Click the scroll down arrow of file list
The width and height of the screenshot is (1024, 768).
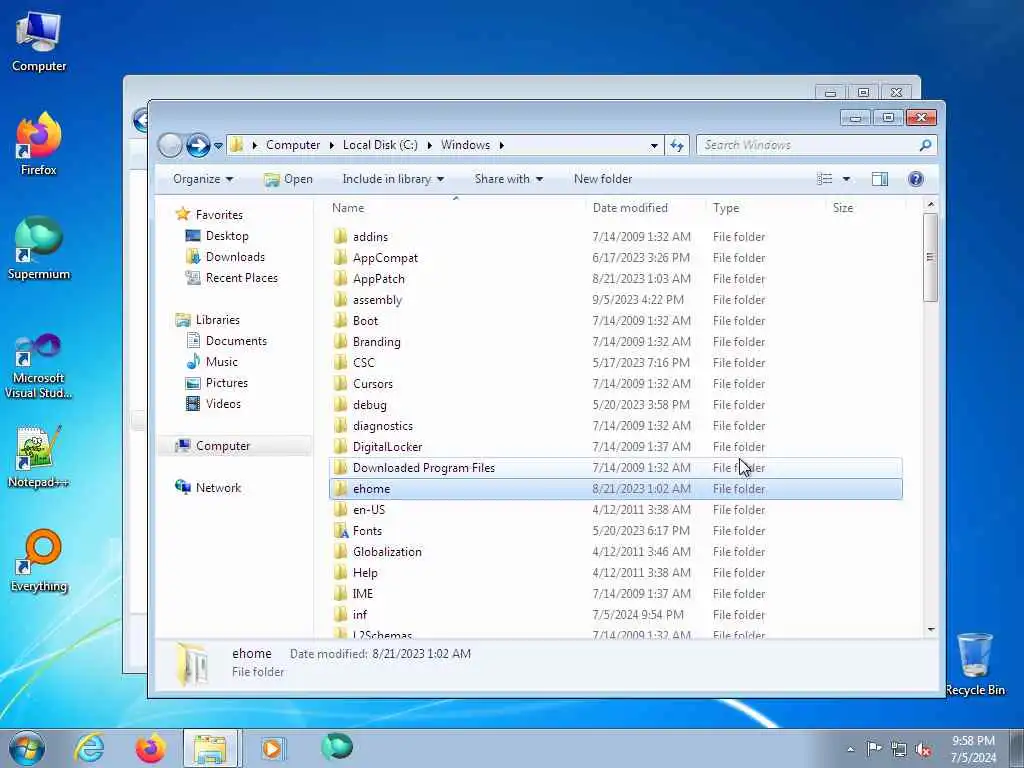[x=931, y=630]
